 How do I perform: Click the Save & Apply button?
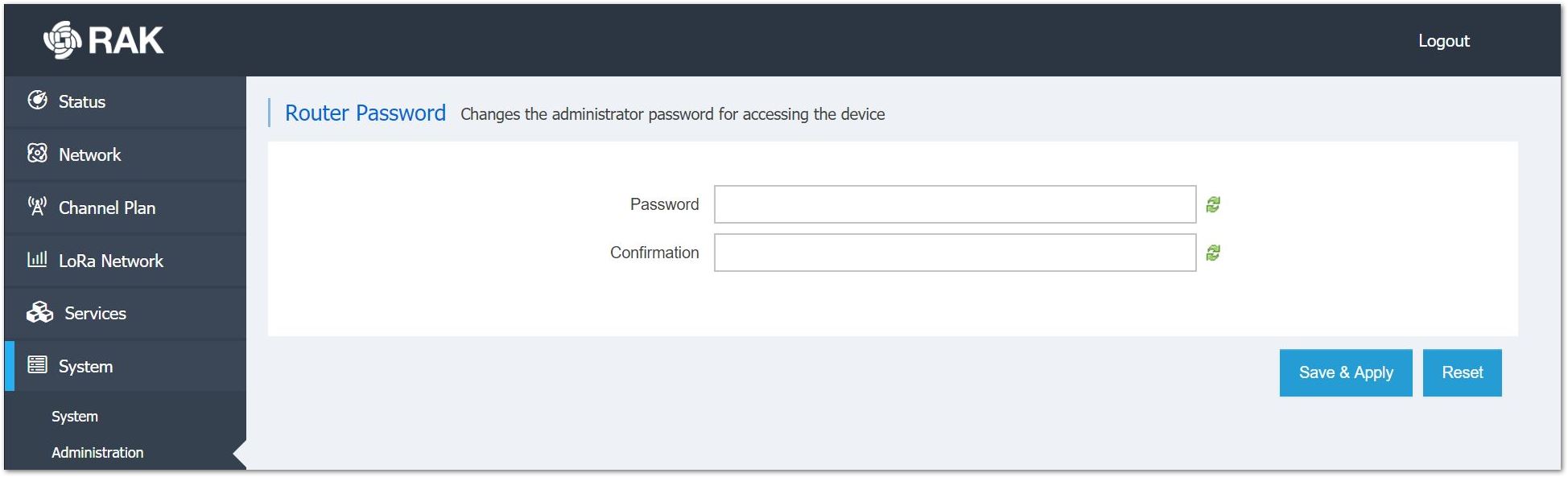[x=1346, y=372]
